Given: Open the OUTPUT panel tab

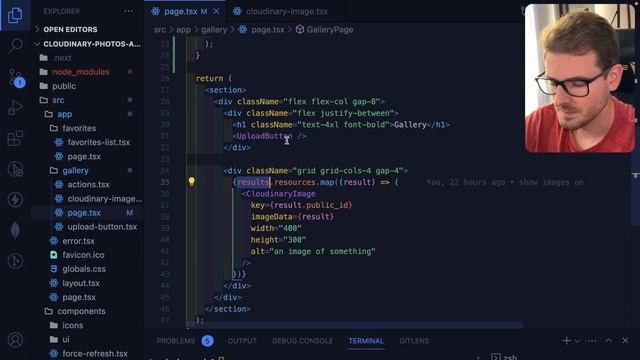Looking at the screenshot, I should 242,340.
